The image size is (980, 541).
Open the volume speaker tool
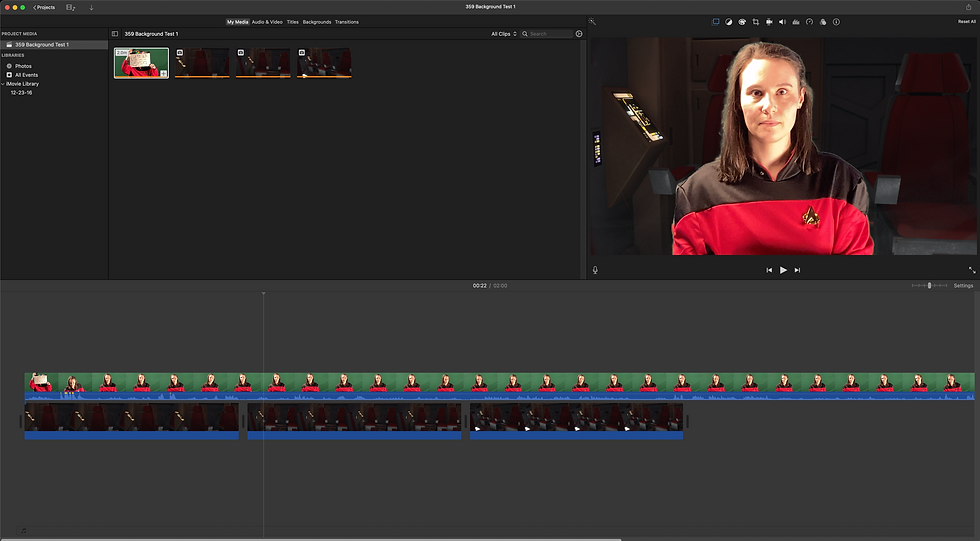(782, 22)
